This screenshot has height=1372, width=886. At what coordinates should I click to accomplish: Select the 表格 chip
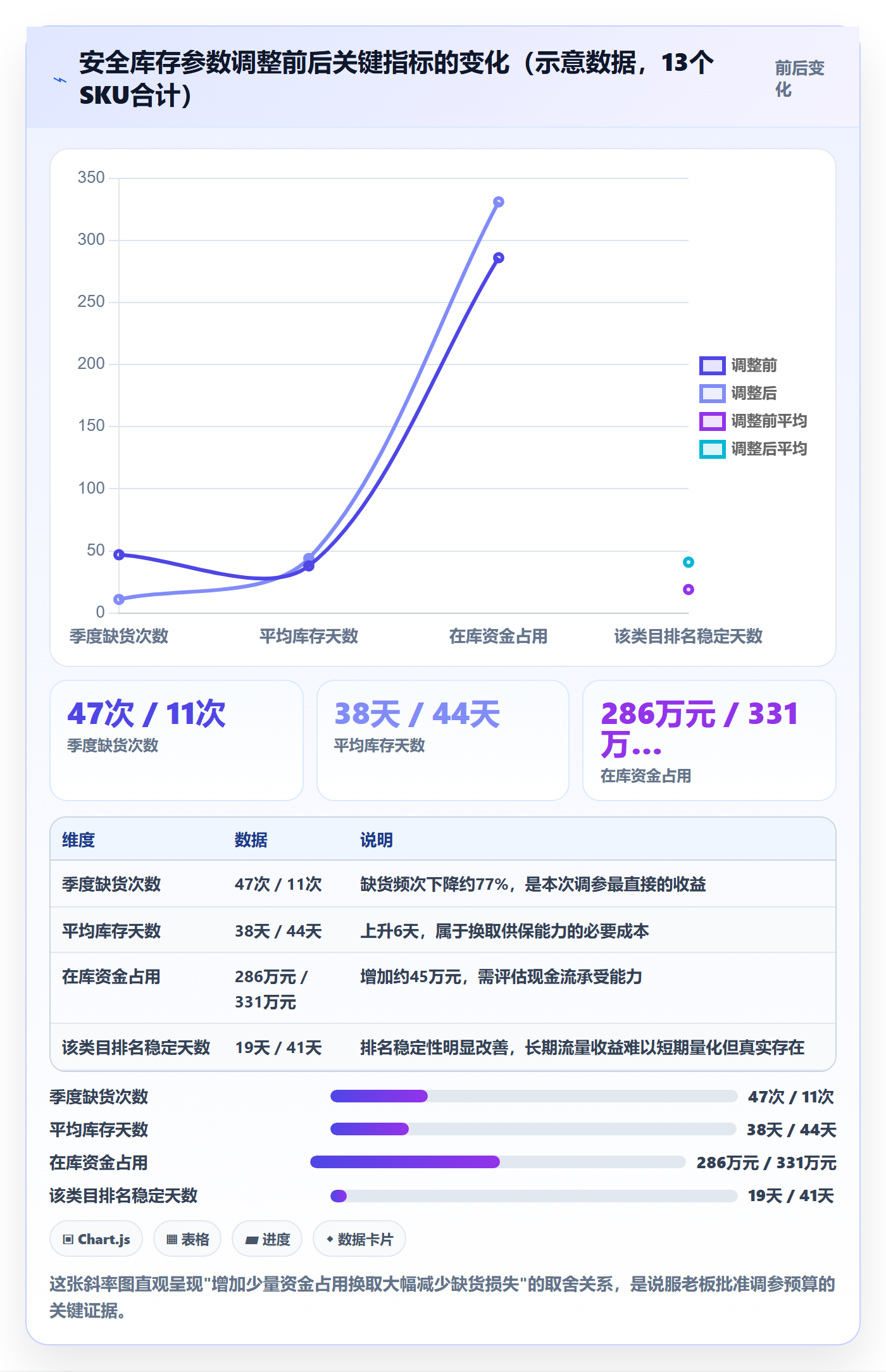187,1238
